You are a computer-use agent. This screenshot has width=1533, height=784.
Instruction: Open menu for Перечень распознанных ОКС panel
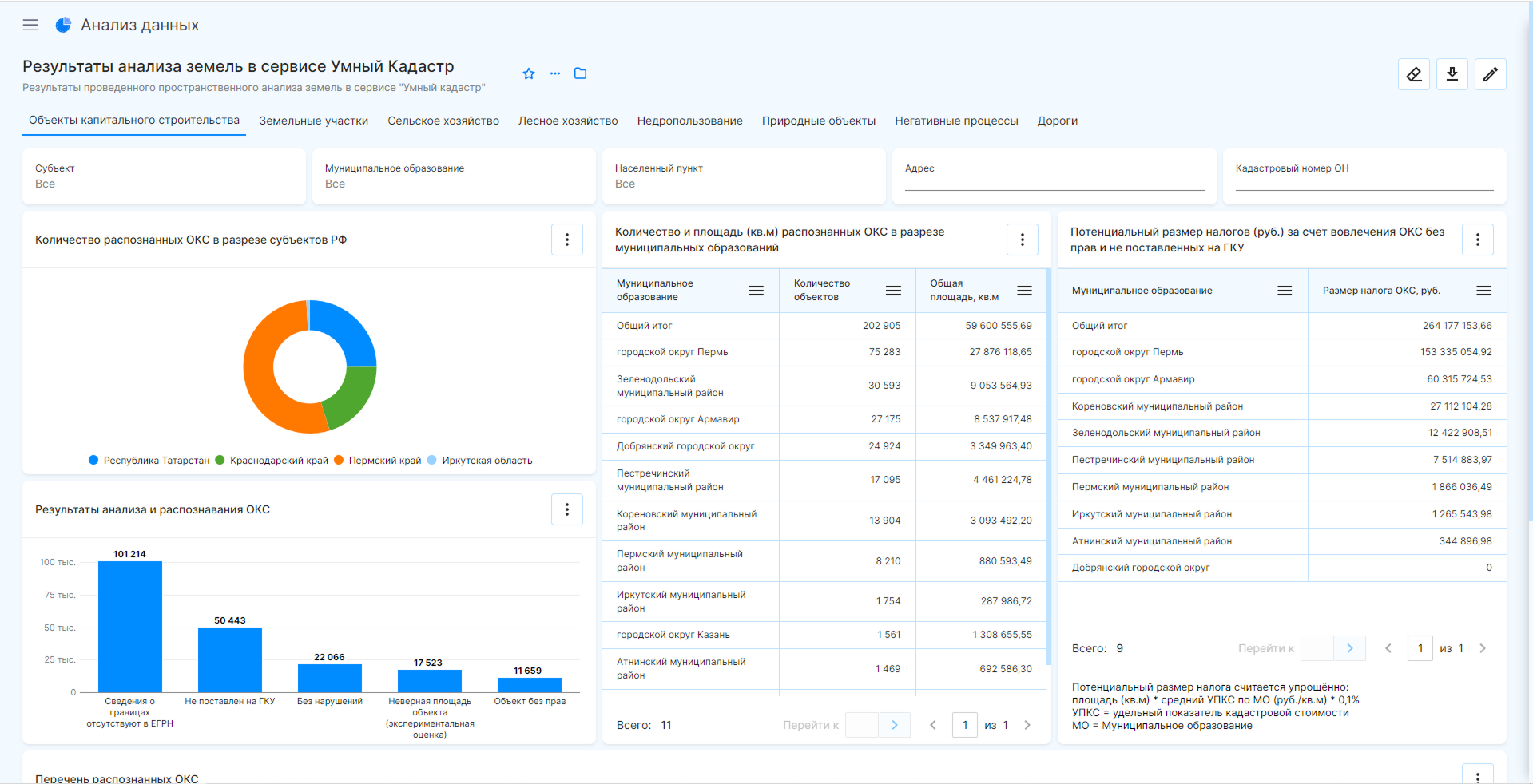click(x=1478, y=774)
